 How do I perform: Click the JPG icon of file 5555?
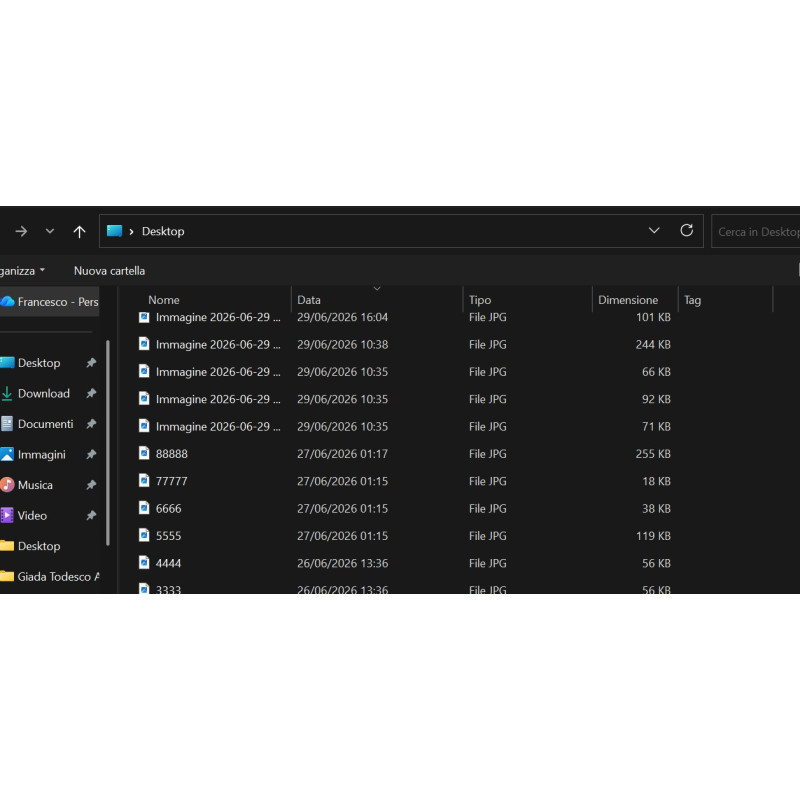(x=144, y=535)
